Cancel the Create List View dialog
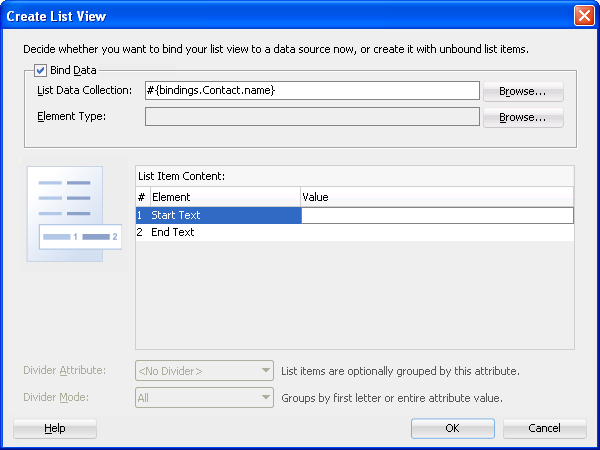 [x=545, y=428]
